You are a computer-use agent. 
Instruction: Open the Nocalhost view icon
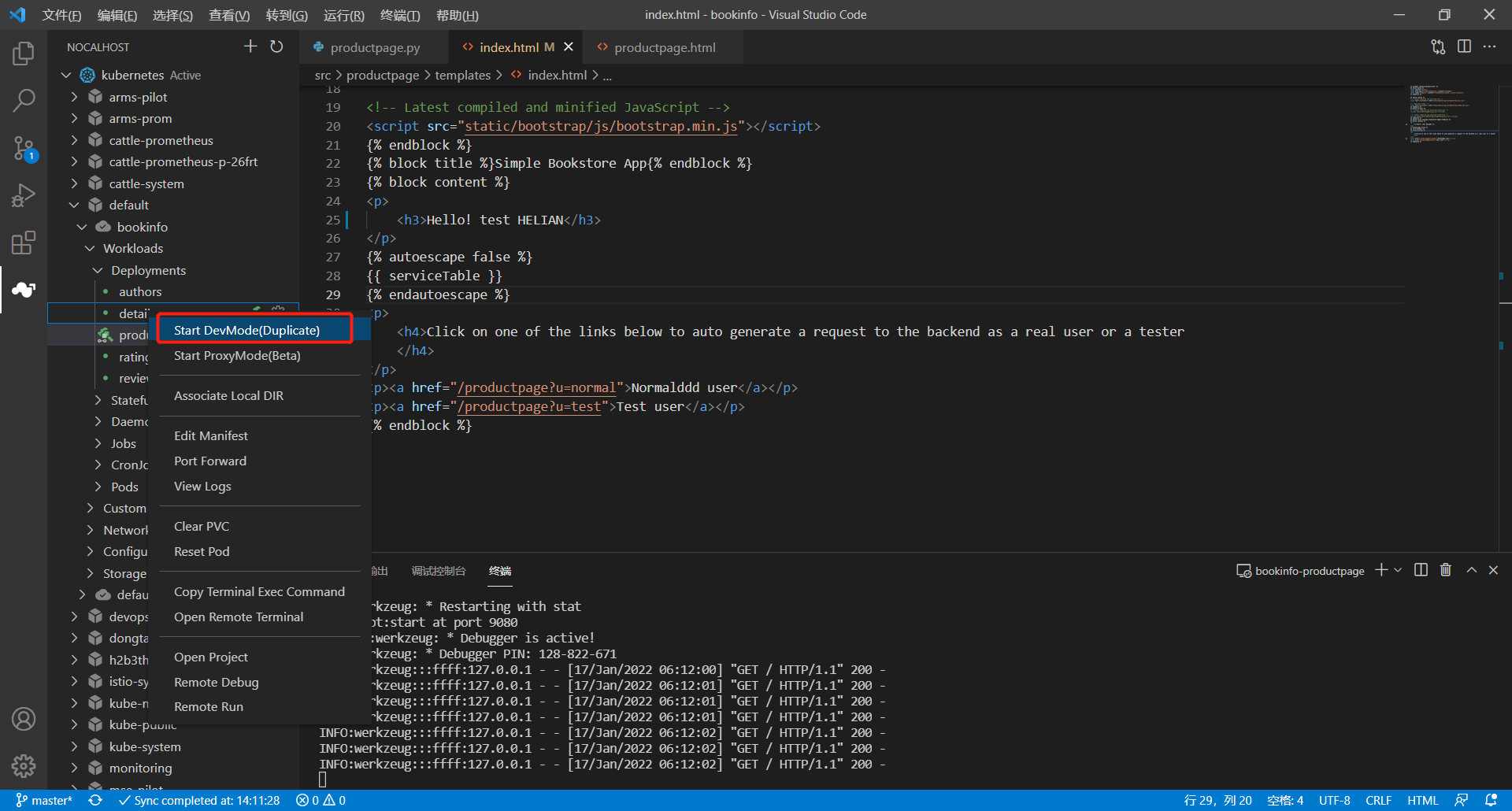(x=24, y=290)
